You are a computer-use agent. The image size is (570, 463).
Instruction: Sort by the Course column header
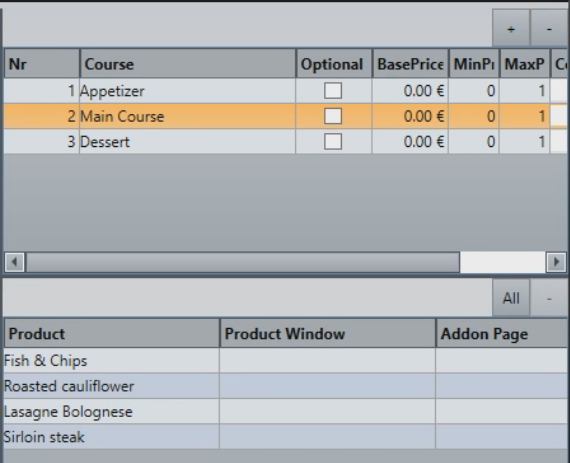188,64
